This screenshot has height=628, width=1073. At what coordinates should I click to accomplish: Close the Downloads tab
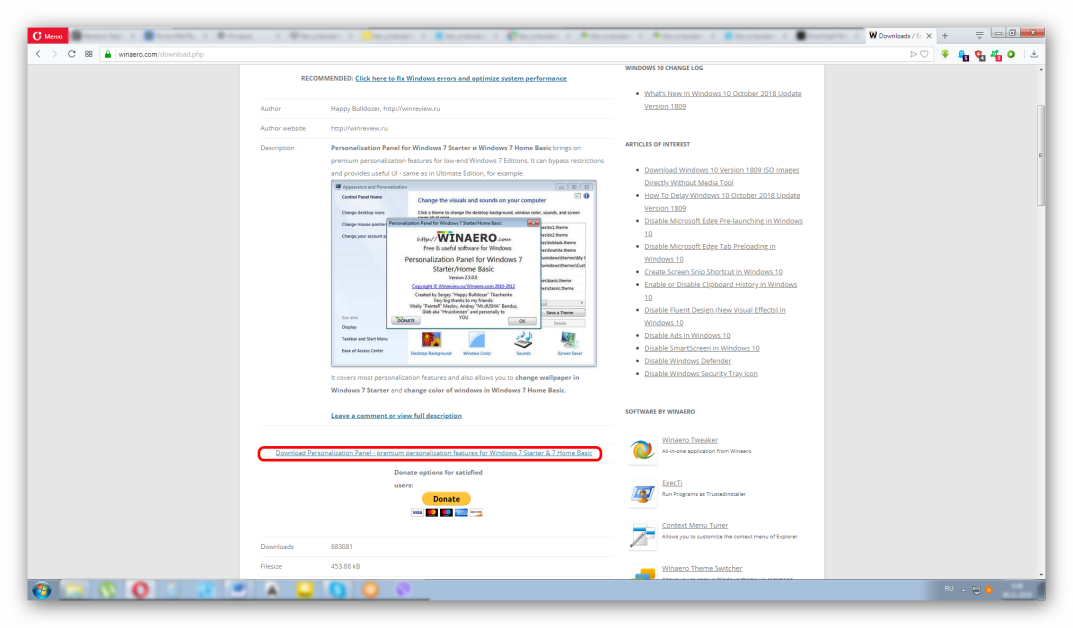[x=929, y=36]
